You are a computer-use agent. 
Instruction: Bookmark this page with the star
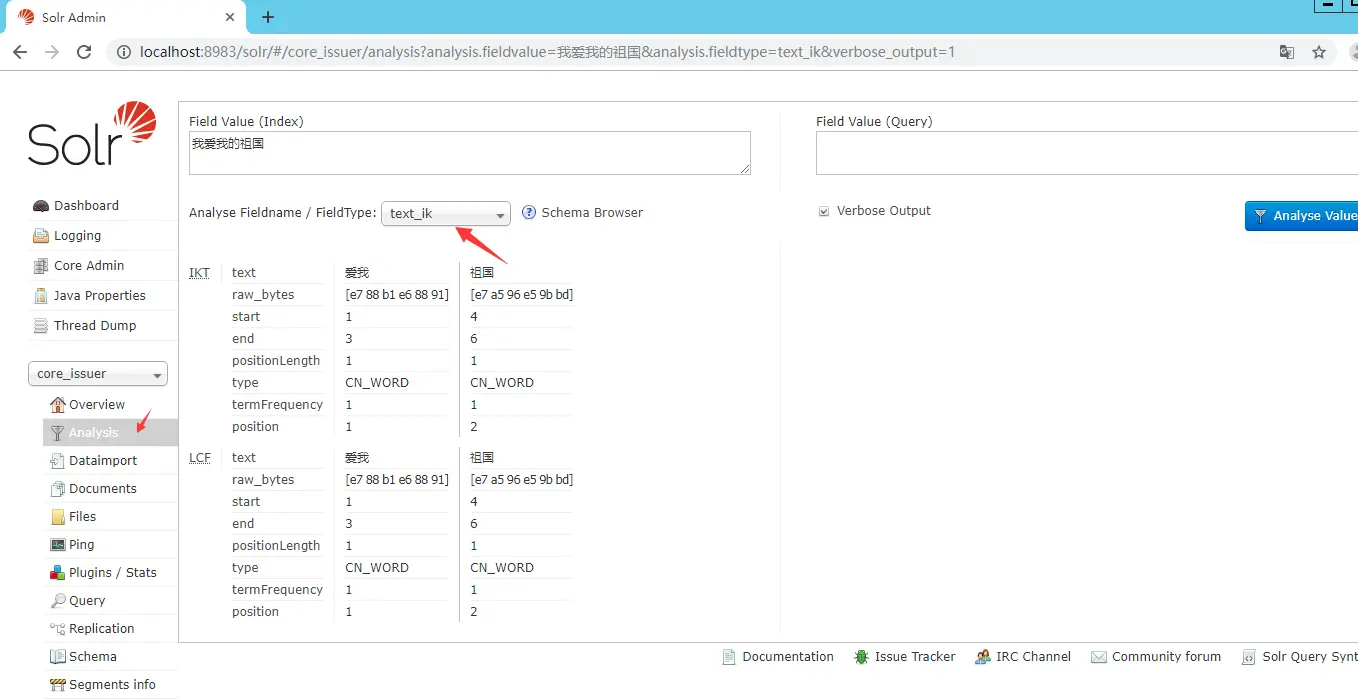tap(1319, 52)
